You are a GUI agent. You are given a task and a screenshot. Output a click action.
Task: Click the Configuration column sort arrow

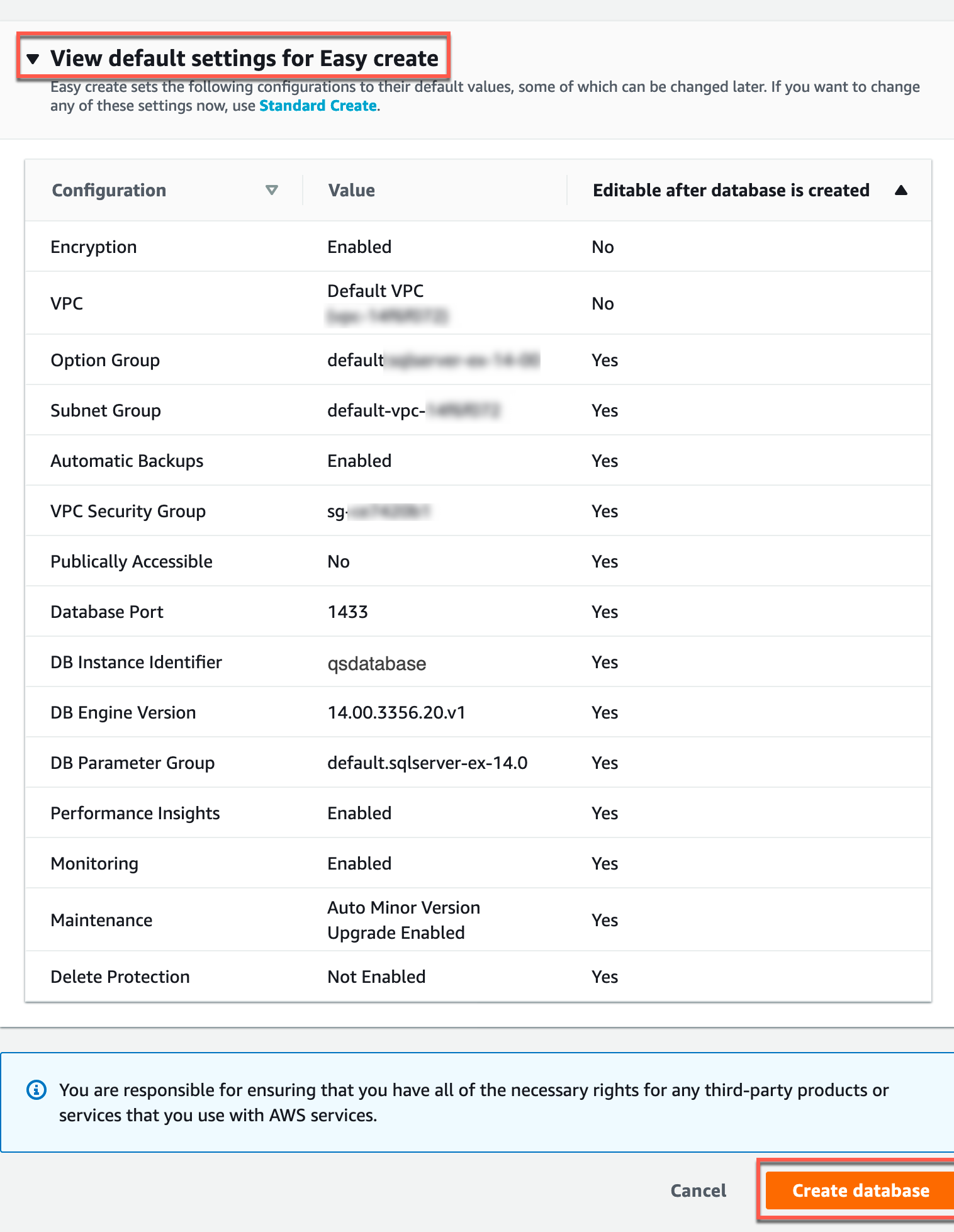tap(272, 190)
